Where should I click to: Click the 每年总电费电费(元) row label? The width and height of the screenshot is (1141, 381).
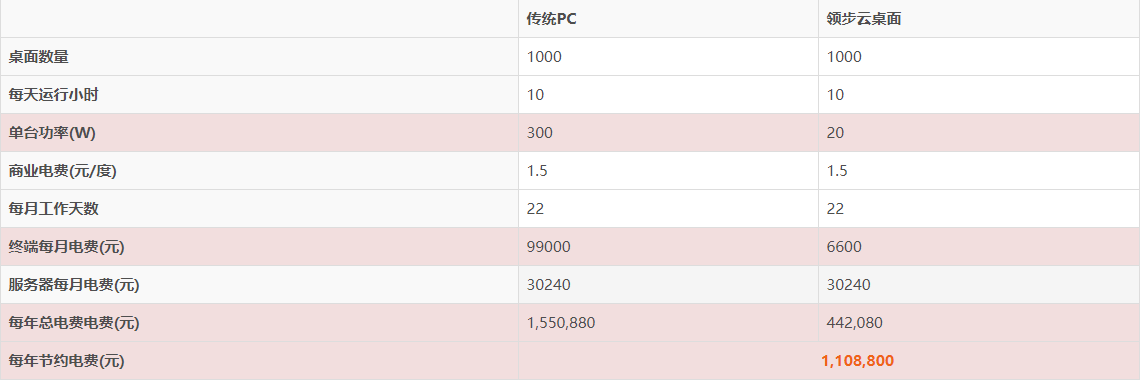pyautogui.click(x=74, y=323)
